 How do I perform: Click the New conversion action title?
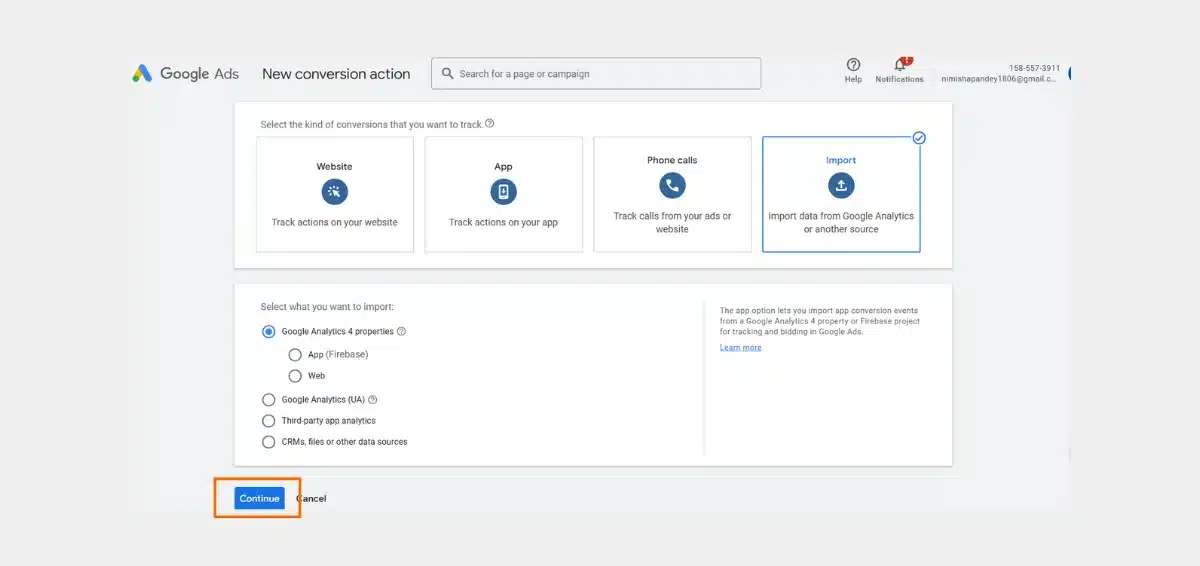(x=336, y=74)
